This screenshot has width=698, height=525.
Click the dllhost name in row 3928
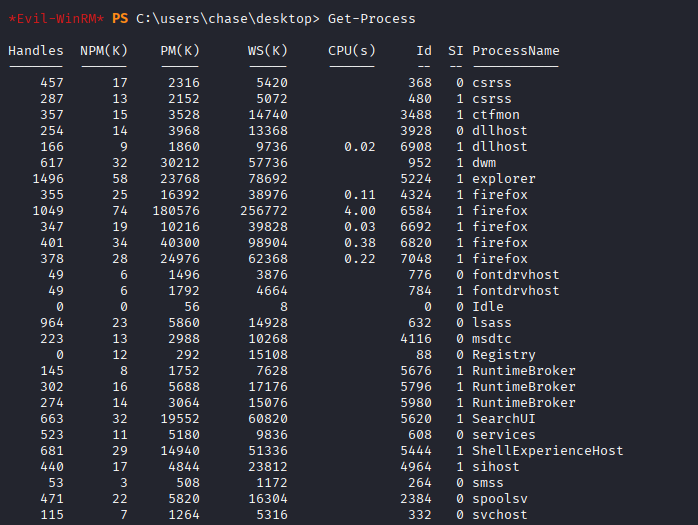pyautogui.click(x=499, y=131)
